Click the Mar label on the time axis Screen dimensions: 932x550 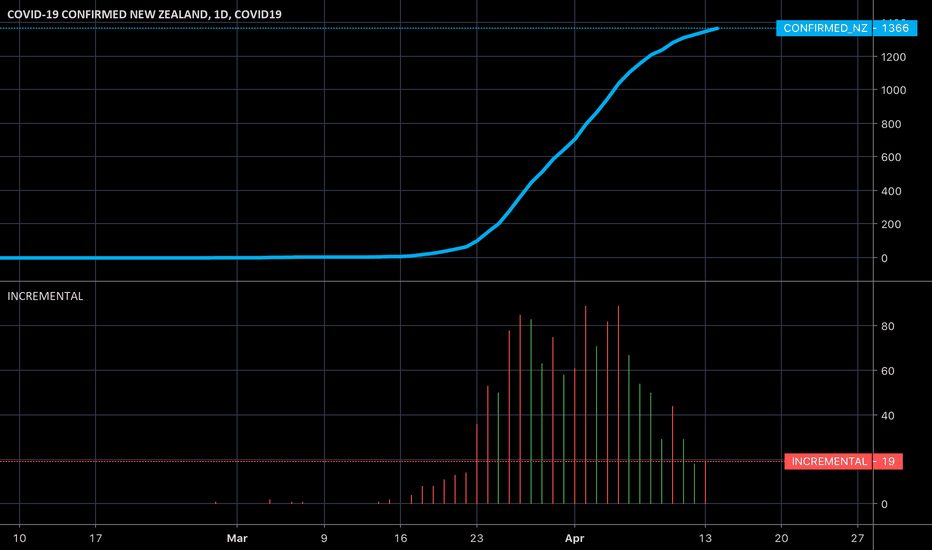coord(237,538)
